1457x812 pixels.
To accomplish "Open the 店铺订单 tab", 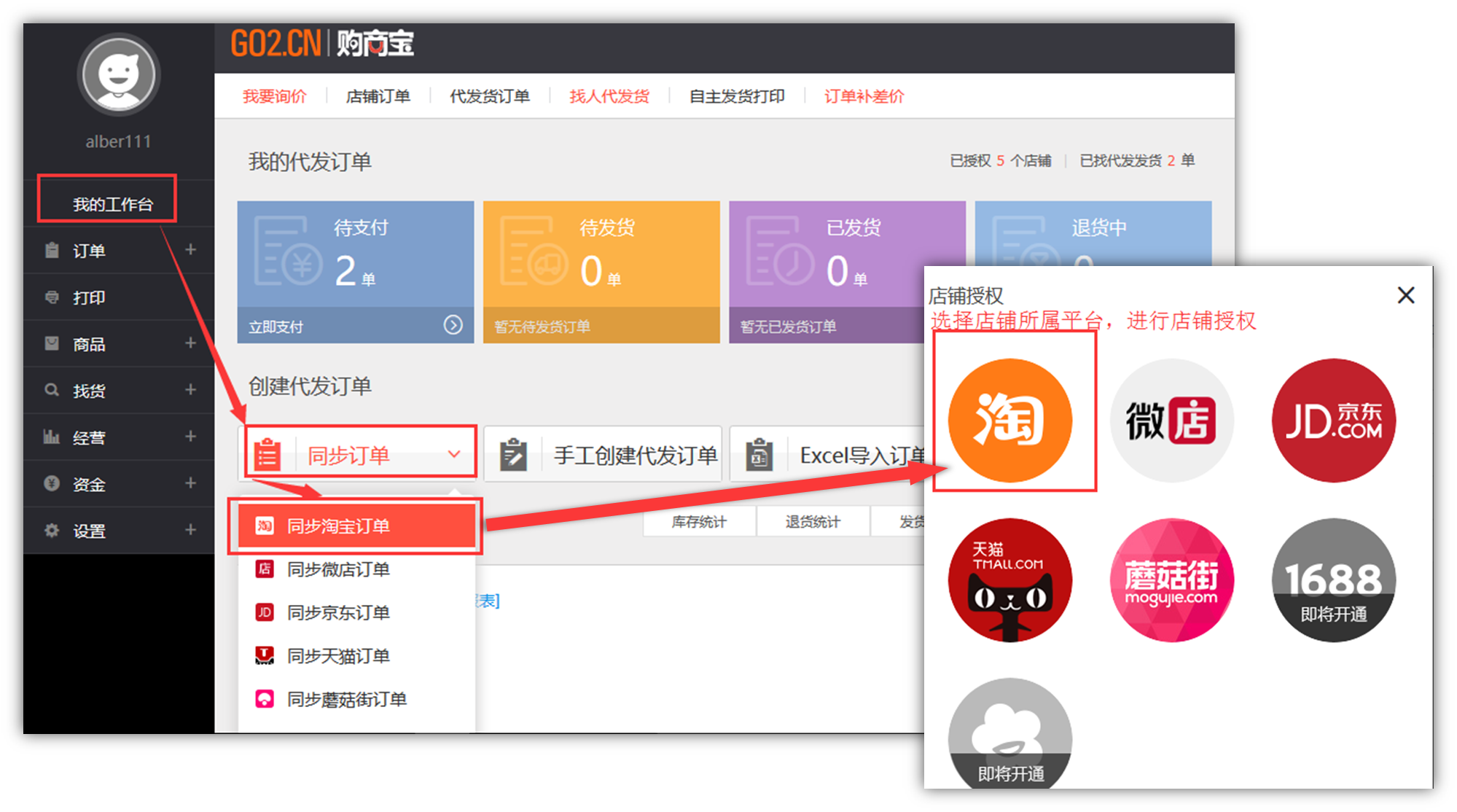I will point(378,96).
